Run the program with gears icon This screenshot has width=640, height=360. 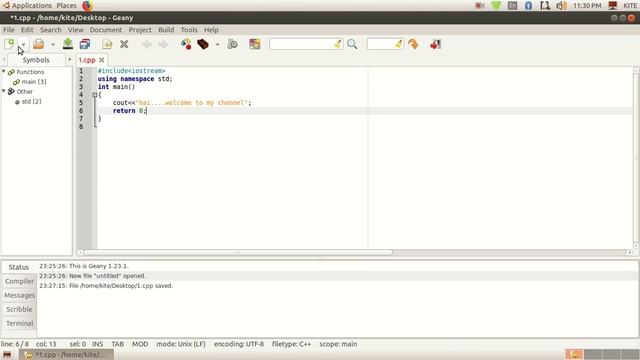click(232, 44)
